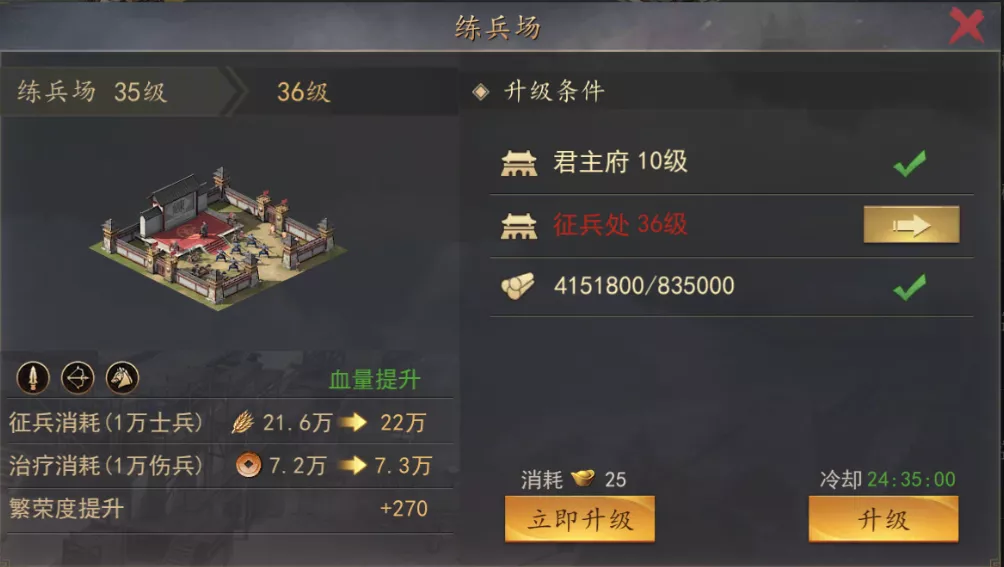Click the 升级条件 diamond header marker
The width and height of the screenshot is (1004, 567).
point(481,92)
